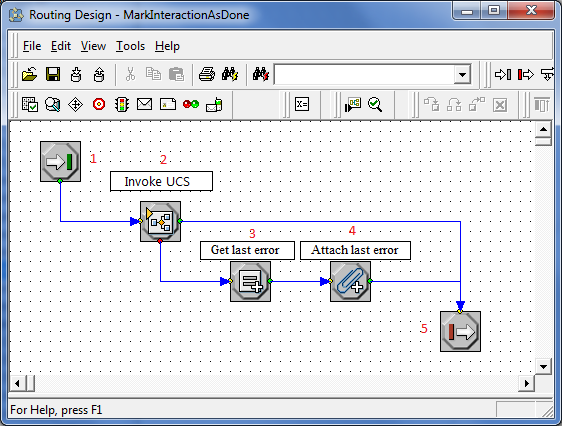Viewport: 562px width, 426px height.
Task: Open the View menu
Action: [x=93, y=46]
